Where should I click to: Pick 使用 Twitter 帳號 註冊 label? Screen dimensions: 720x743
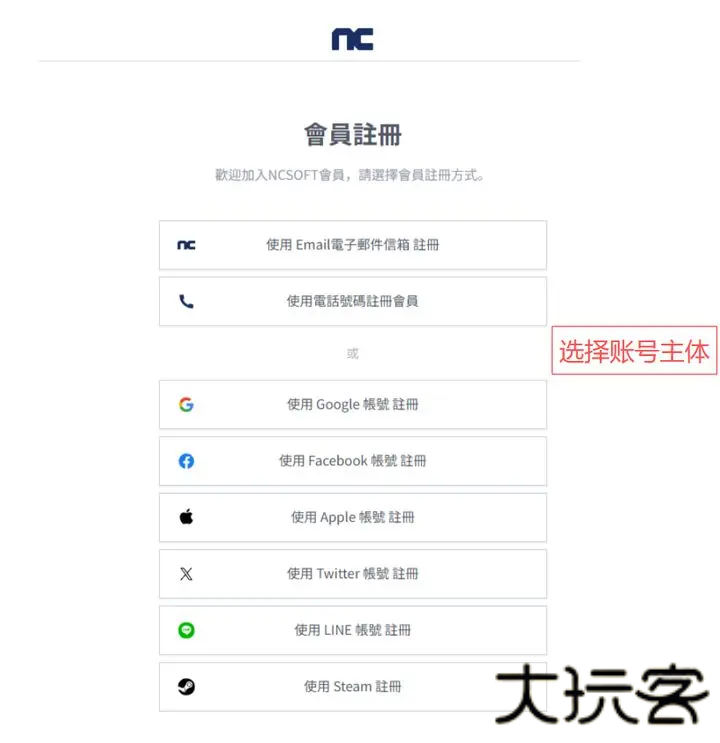(x=352, y=574)
